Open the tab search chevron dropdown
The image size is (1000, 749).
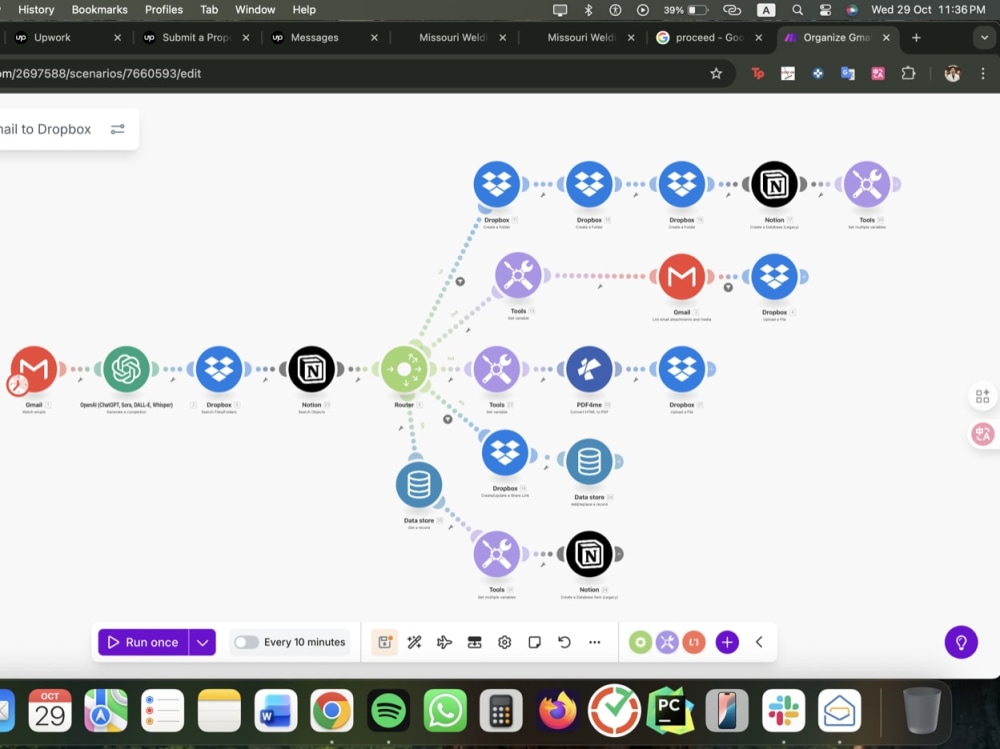click(x=984, y=38)
